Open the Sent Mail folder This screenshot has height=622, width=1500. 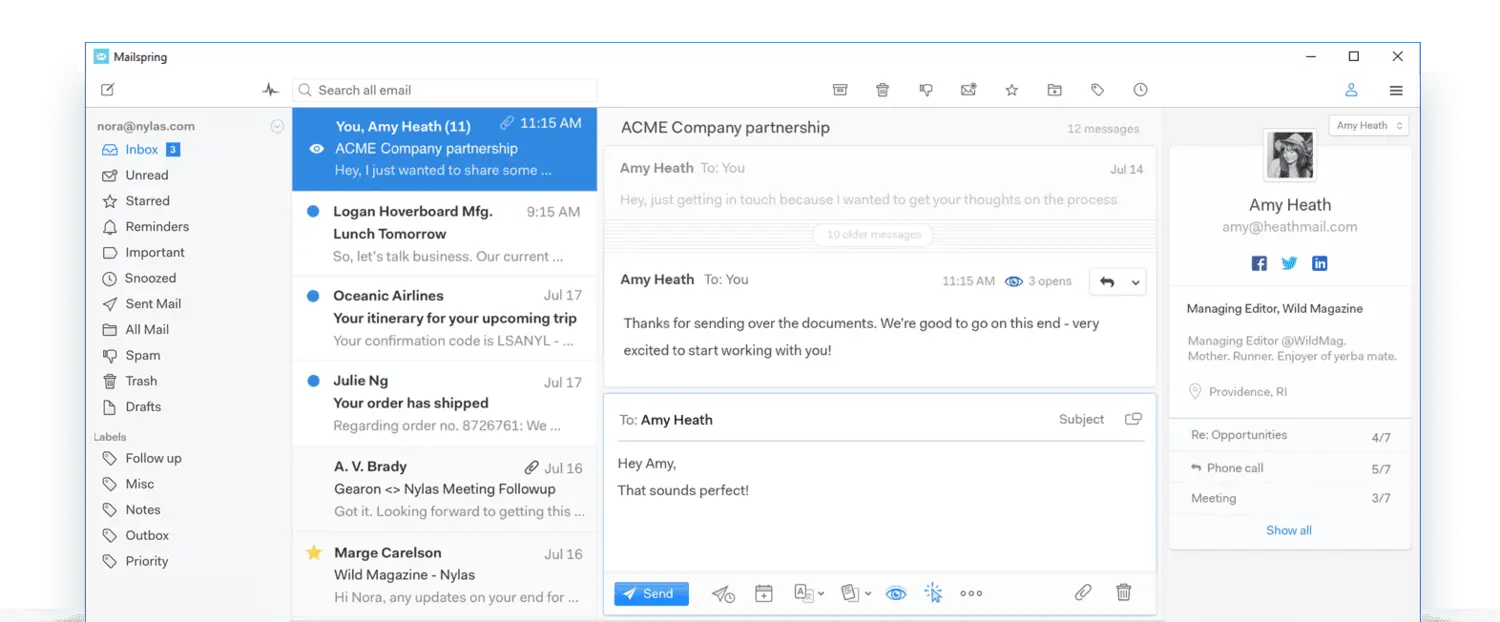[152, 304]
